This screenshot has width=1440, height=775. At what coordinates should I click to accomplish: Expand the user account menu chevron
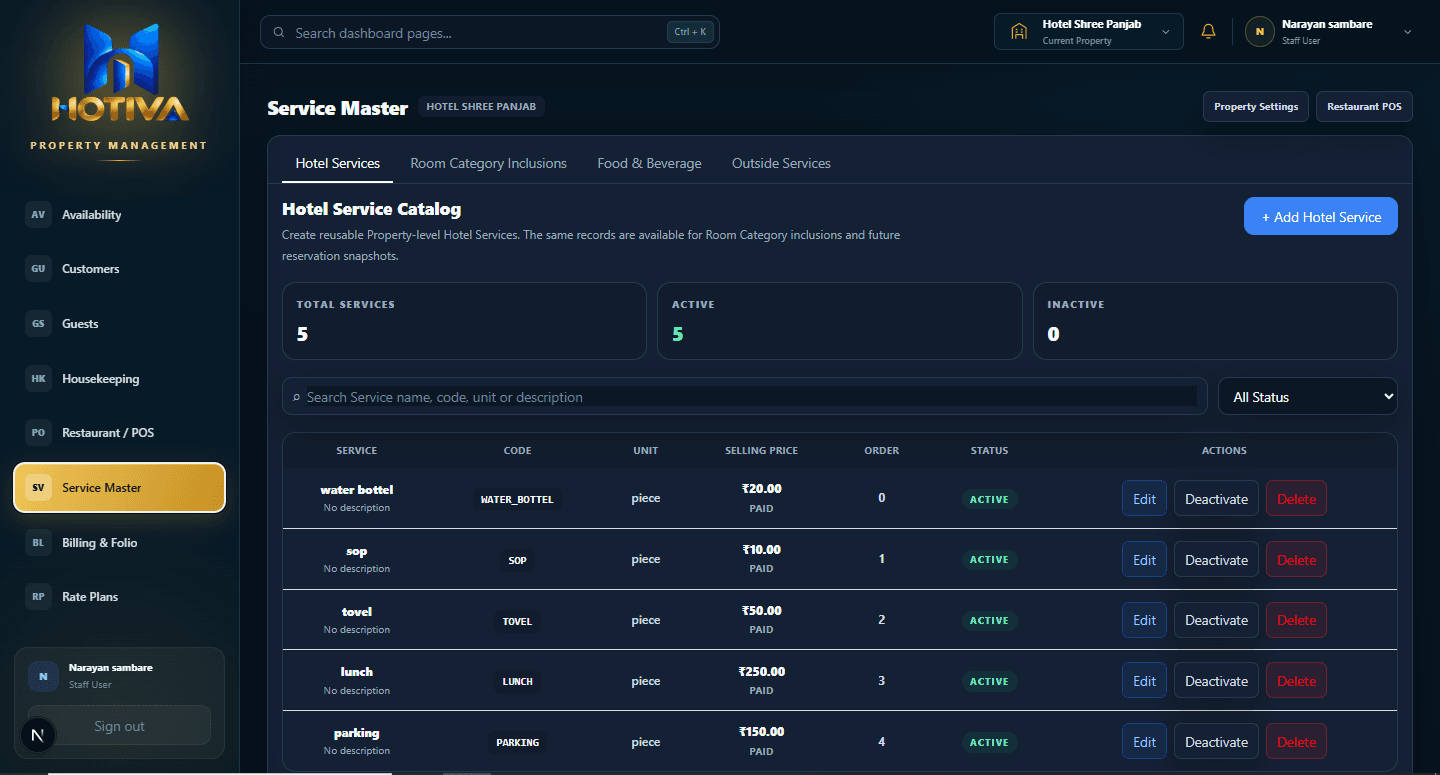coord(1408,32)
